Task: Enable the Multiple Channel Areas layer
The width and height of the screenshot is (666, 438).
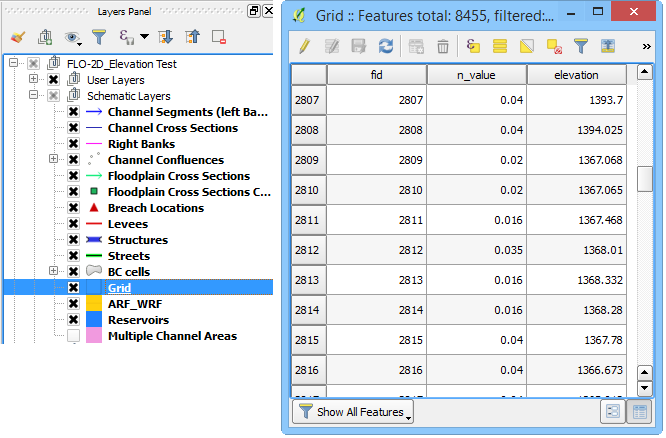Action: [73, 336]
